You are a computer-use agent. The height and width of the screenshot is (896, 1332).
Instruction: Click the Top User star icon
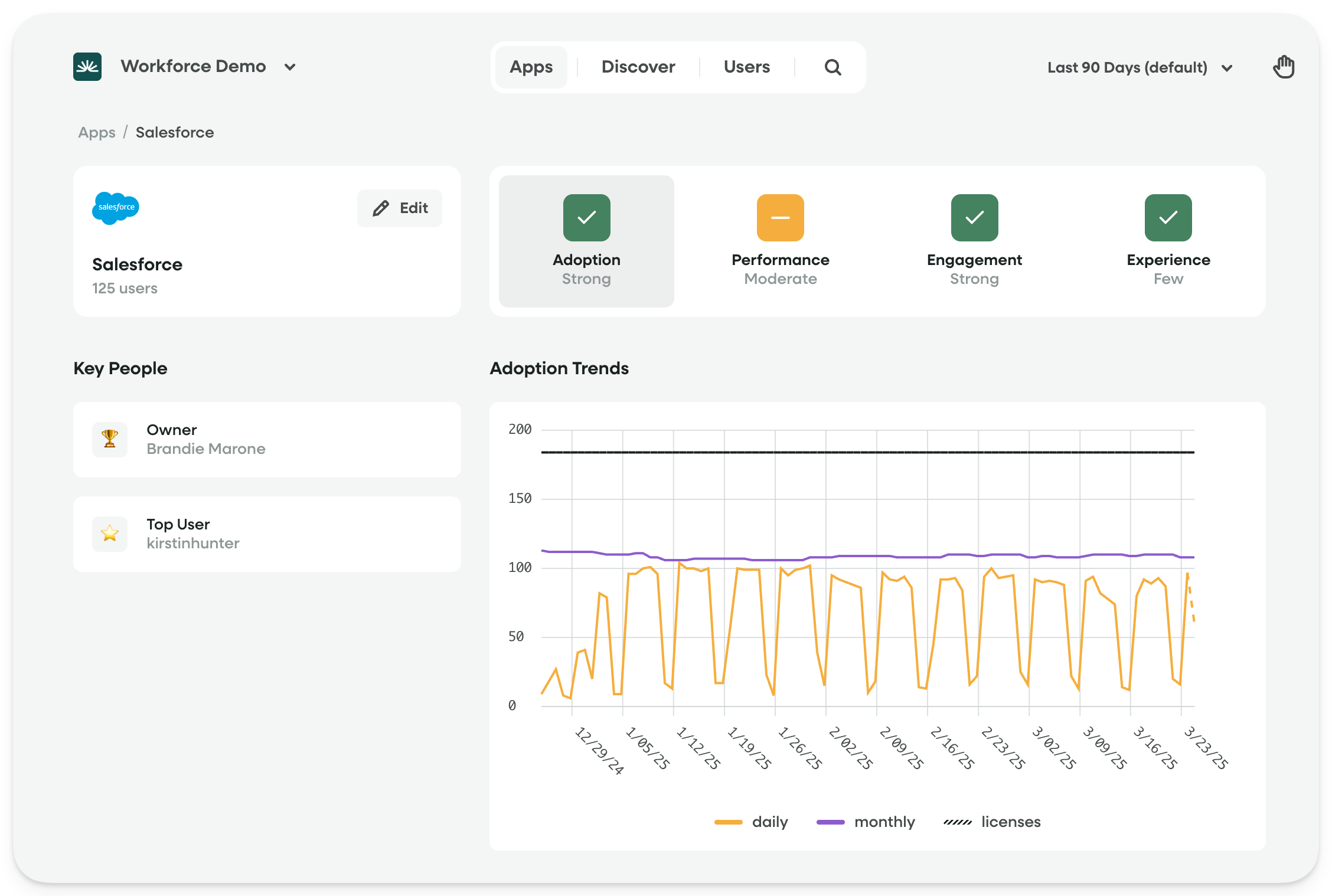[110, 534]
